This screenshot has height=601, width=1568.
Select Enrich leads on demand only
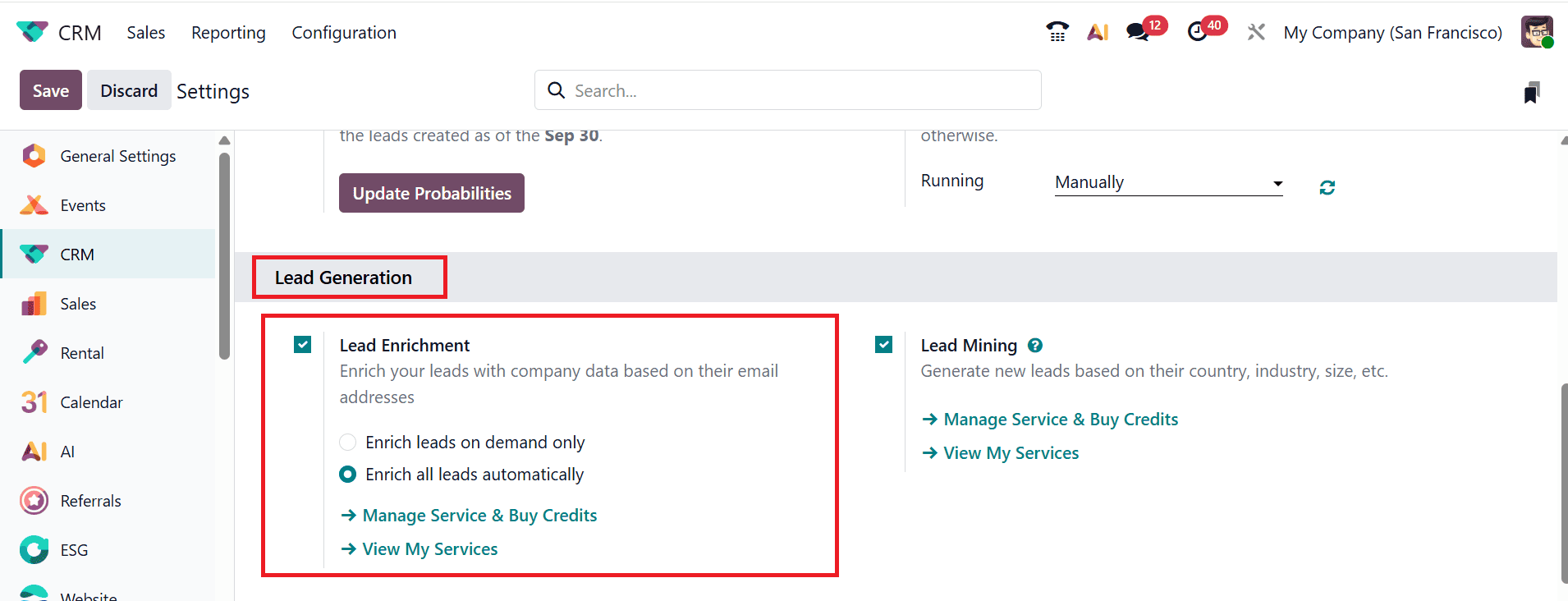[347, 442]
